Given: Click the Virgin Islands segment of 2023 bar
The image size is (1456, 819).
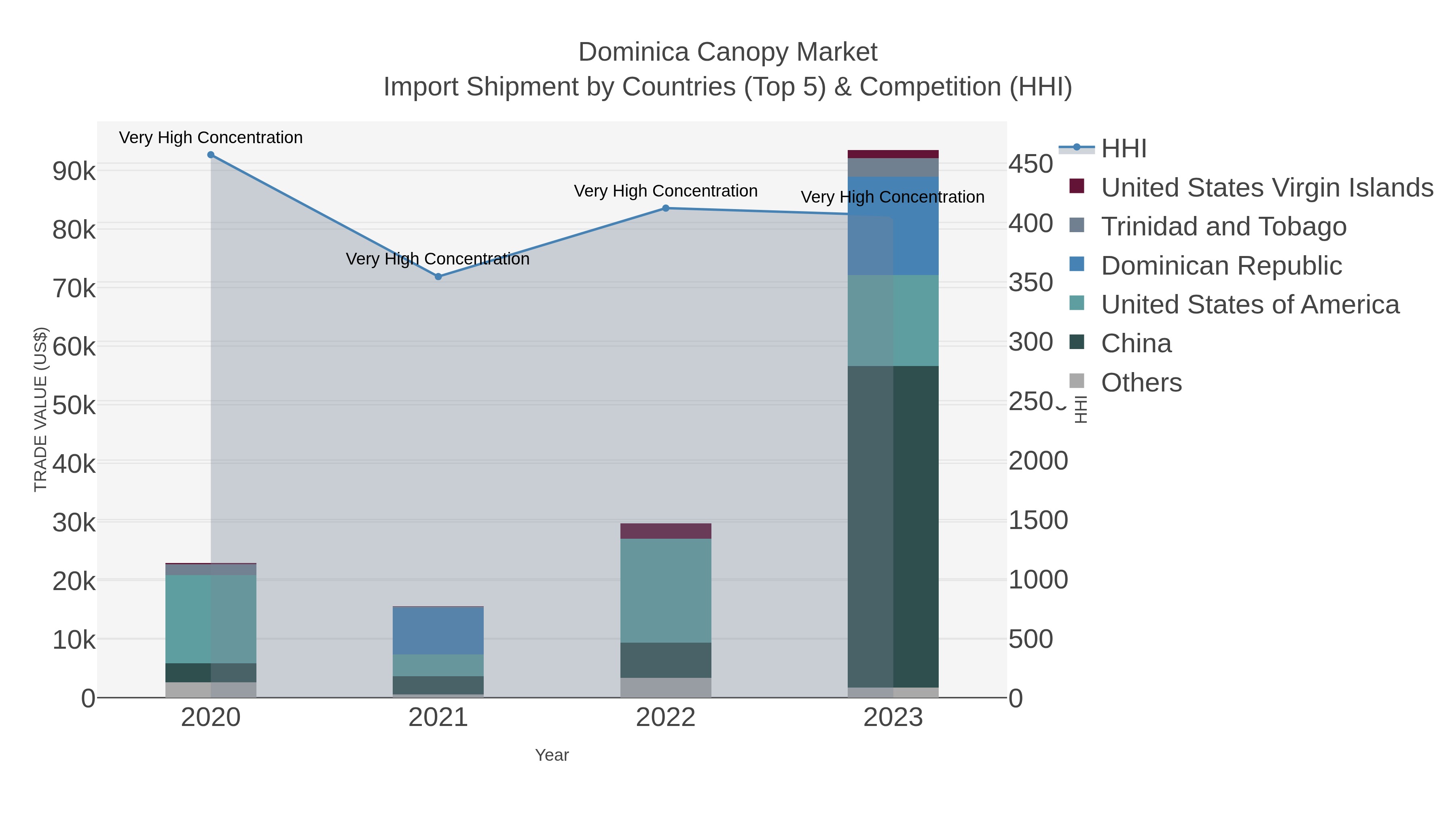Looking at the screenshot, I should [893, 154].
